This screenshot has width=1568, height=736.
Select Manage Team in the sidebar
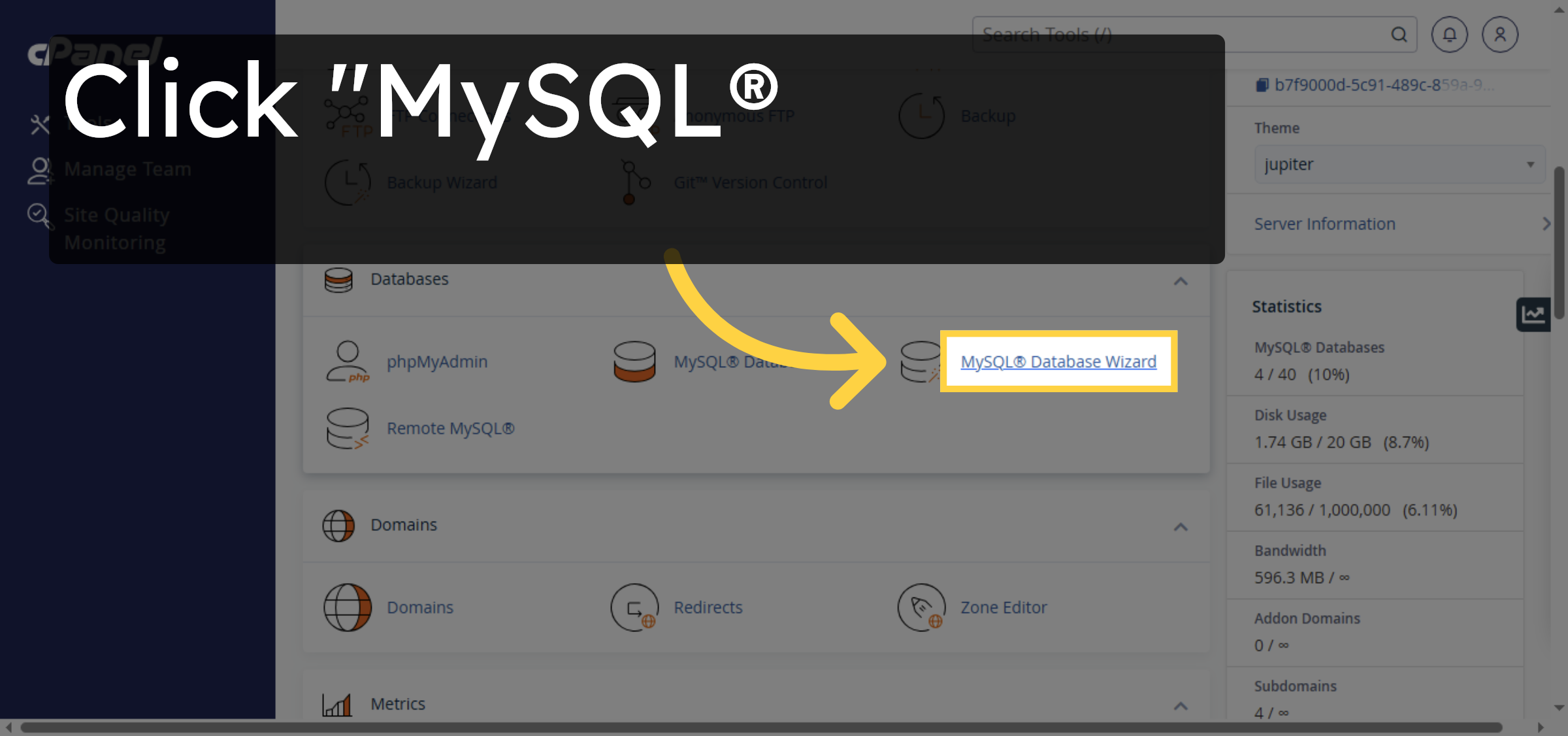coord(127,169)
